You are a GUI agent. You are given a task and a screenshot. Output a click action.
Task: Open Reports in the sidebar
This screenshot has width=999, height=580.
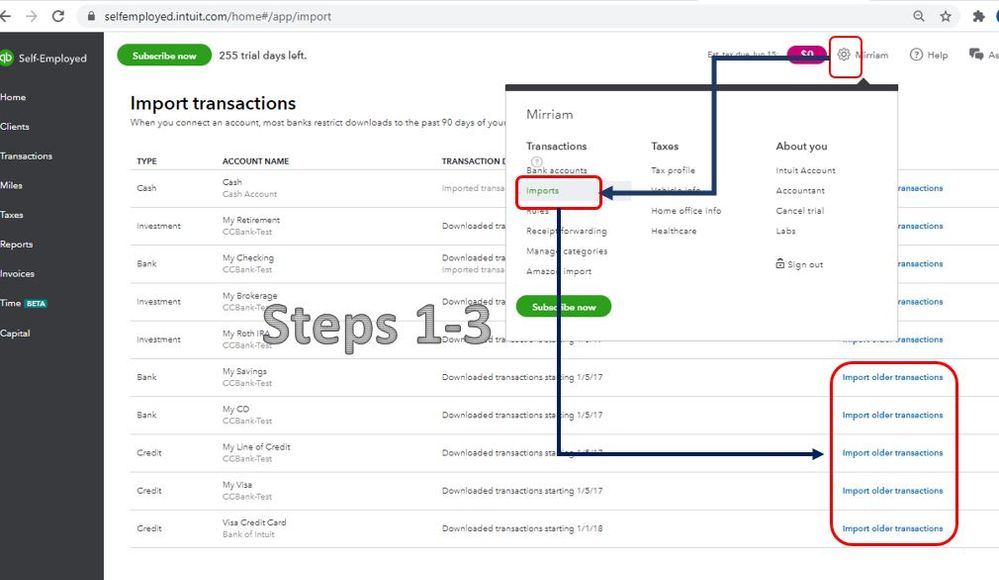point(17,244)
